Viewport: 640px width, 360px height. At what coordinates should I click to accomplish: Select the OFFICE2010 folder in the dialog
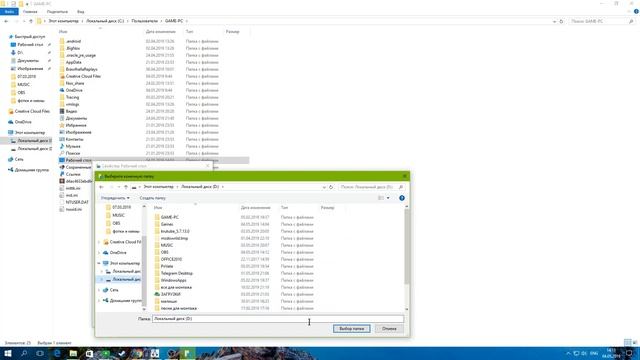point(171,259)
